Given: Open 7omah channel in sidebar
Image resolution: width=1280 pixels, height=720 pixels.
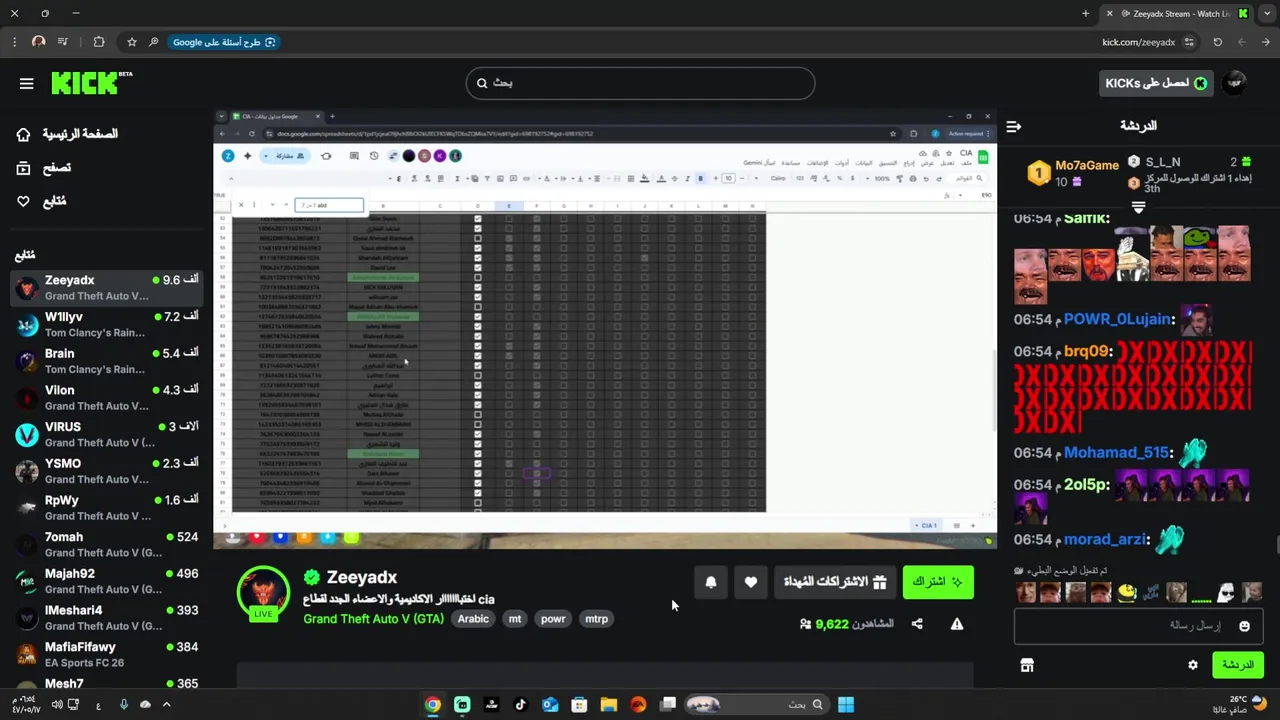Looking at the screenshot, I should click(x=107, y=545).
